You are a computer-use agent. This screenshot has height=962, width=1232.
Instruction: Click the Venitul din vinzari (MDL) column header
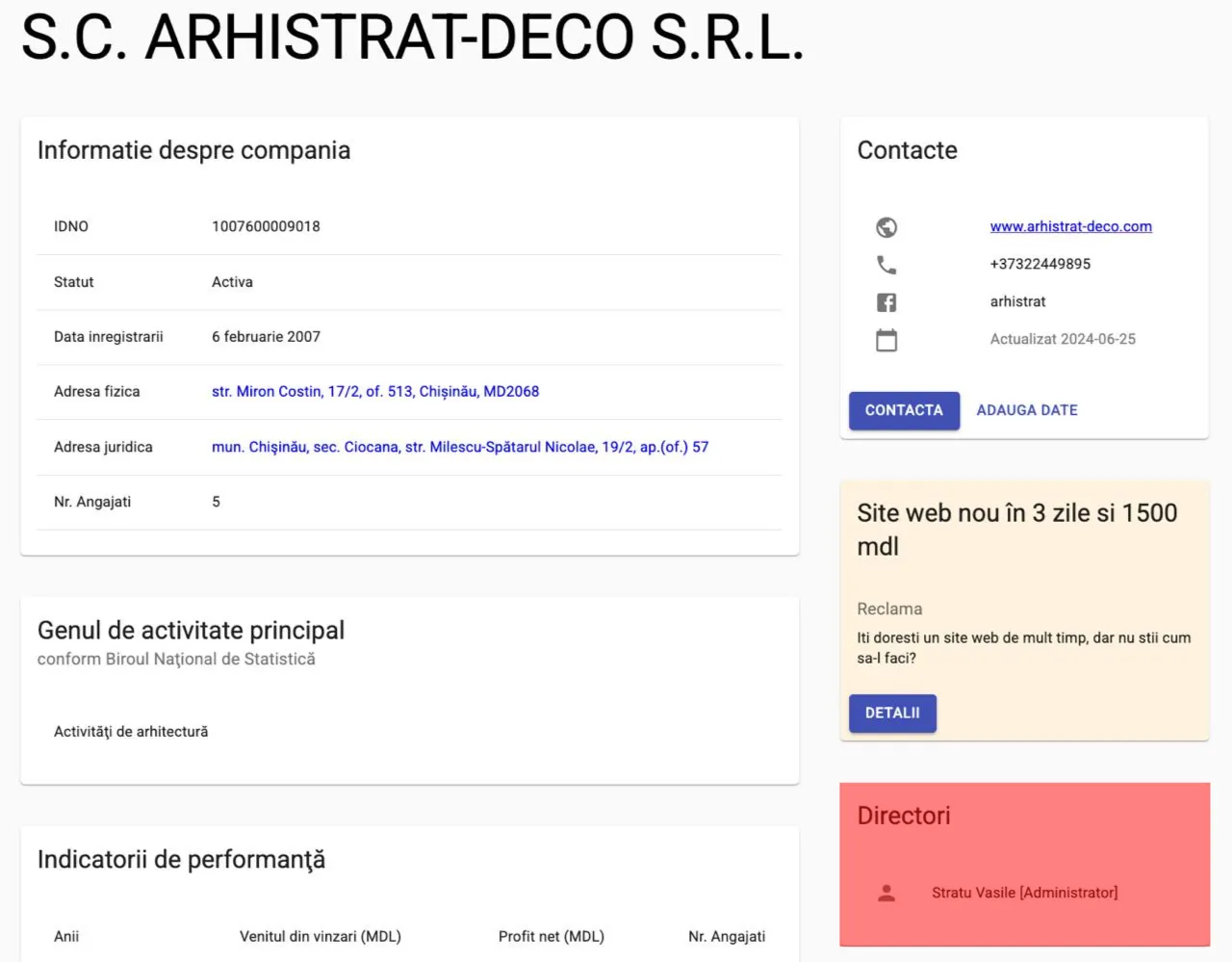(321, 936)
